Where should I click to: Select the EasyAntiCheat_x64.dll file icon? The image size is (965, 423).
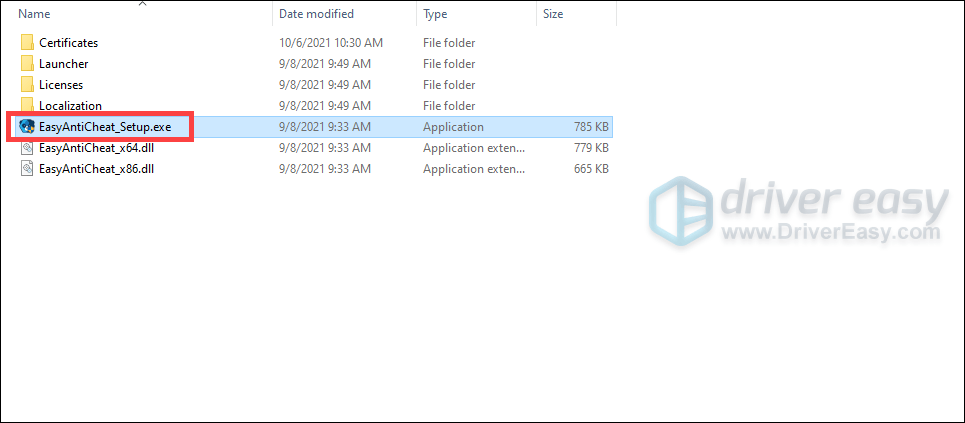pyautogui.click(x=27, y=148)
